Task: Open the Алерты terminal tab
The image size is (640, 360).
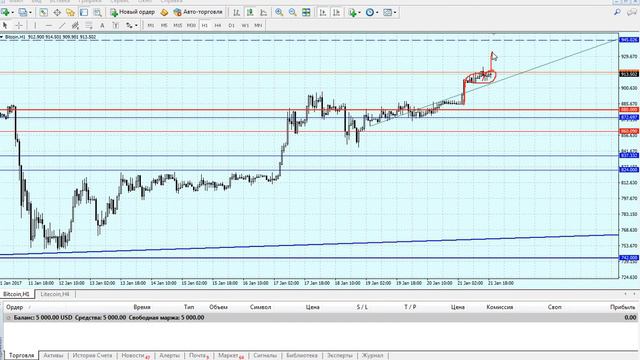Action: click(x=169, y=356)
